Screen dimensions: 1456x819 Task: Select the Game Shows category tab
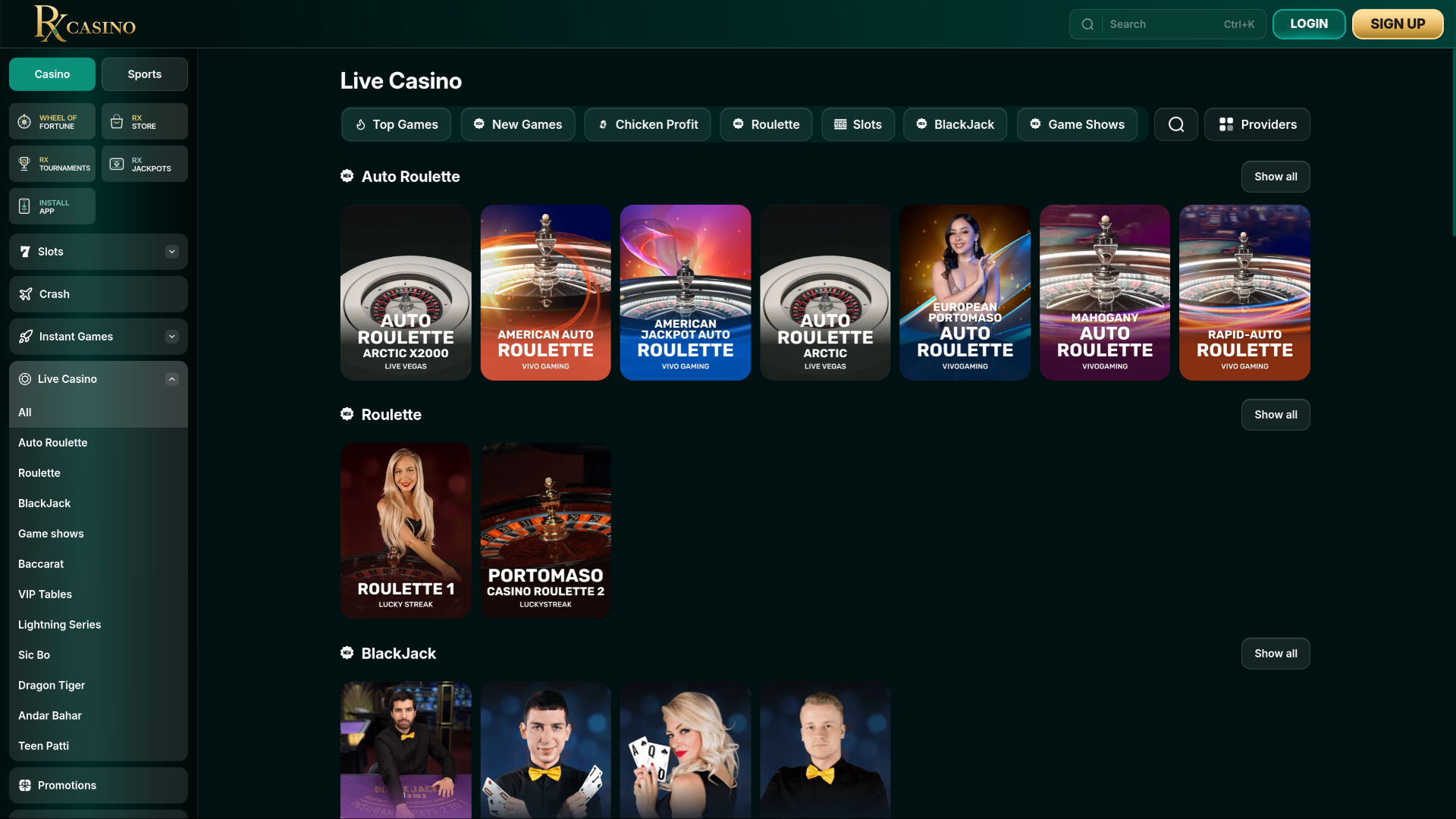point(1078,124)
